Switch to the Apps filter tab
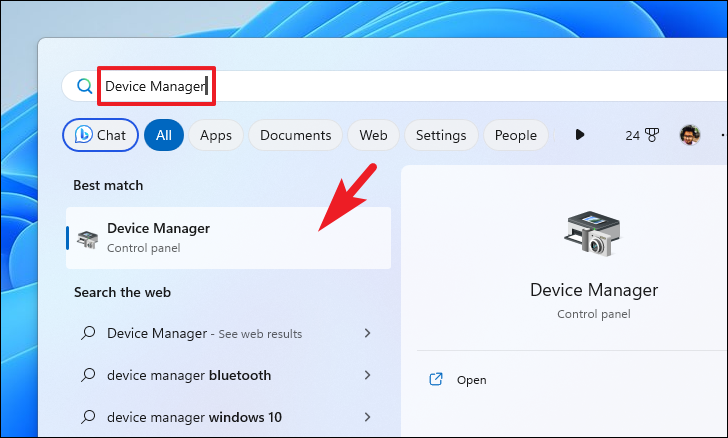The width and height of the screenshot is (728, 438). pyautogui.click(x=215, y=135)
